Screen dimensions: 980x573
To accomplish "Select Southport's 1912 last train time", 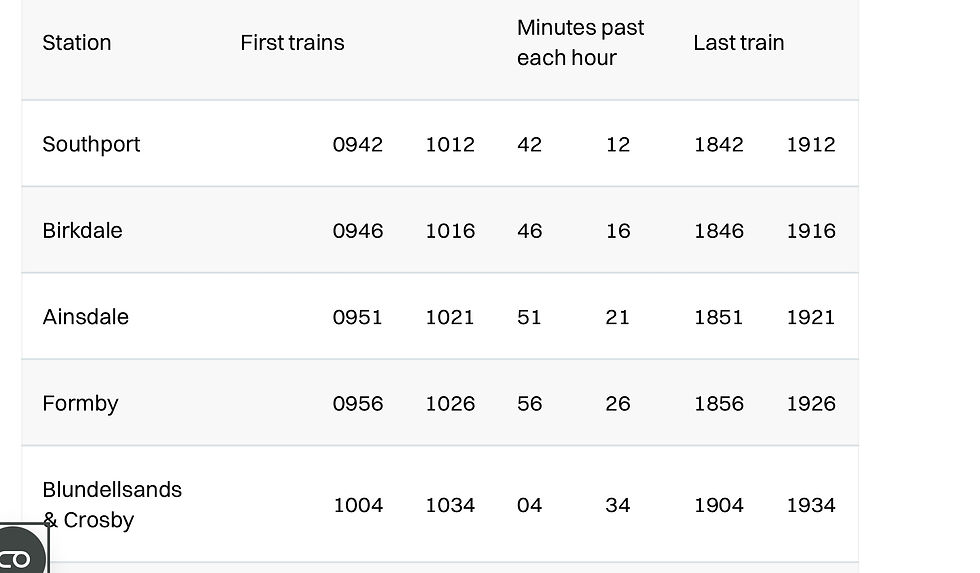I will [x=810, y=144].
